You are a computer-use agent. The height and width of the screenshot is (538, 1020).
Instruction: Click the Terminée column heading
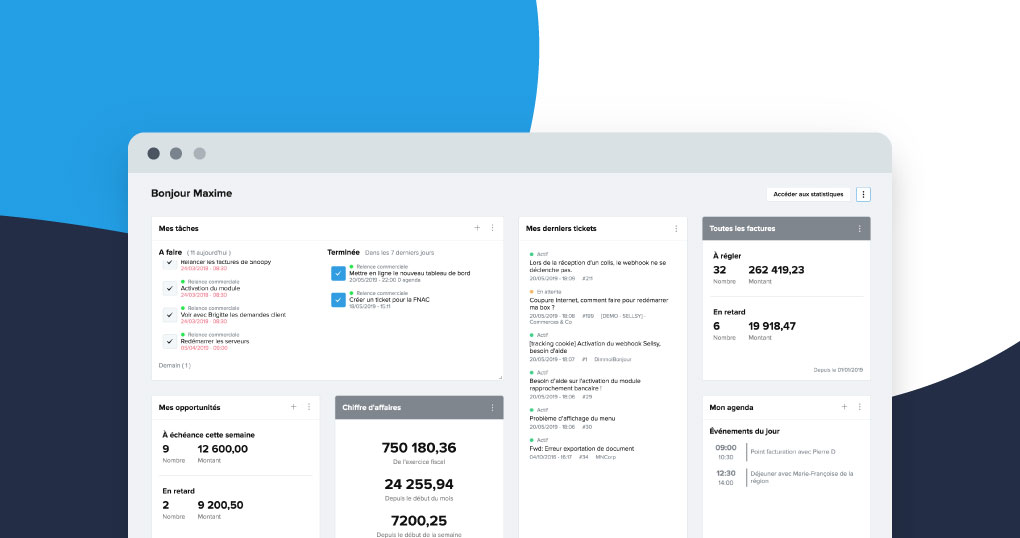343,252
